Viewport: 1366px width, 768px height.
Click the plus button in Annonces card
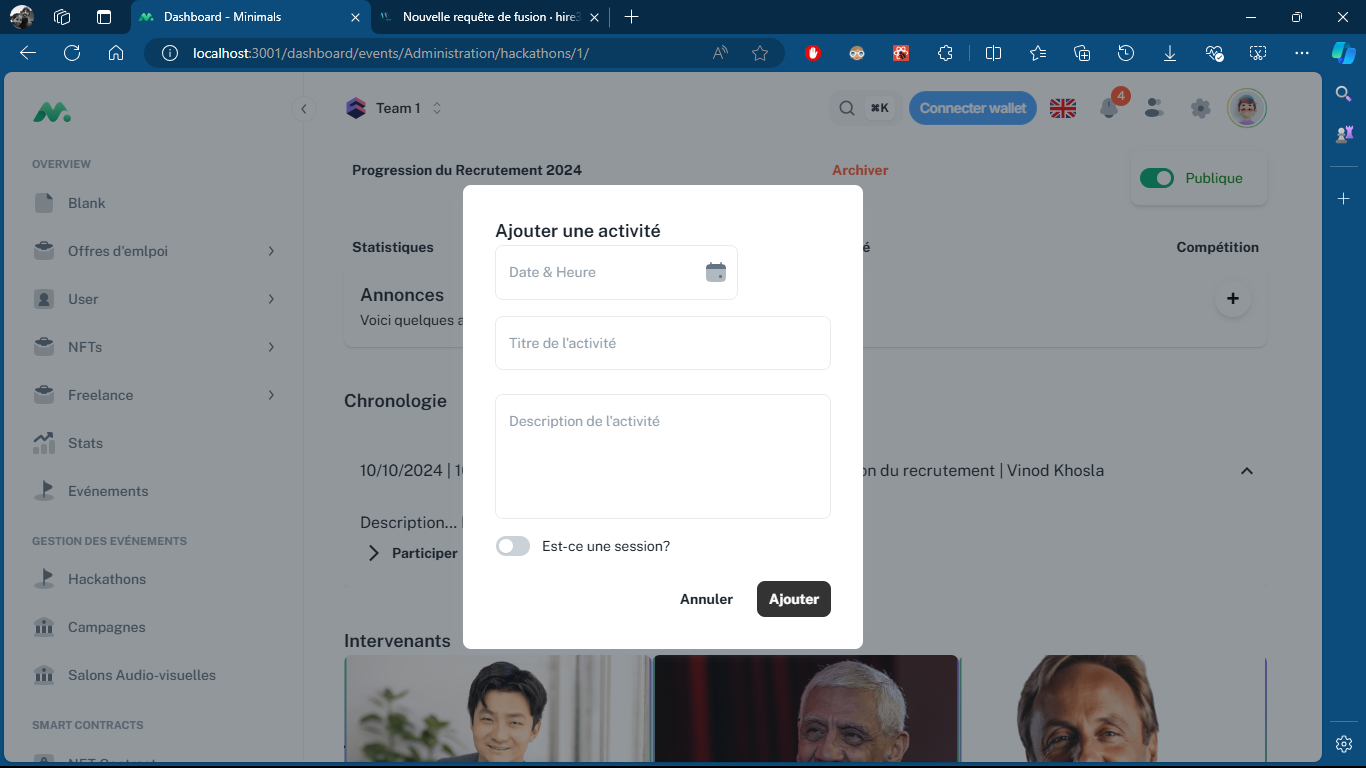click(1232, 298)
